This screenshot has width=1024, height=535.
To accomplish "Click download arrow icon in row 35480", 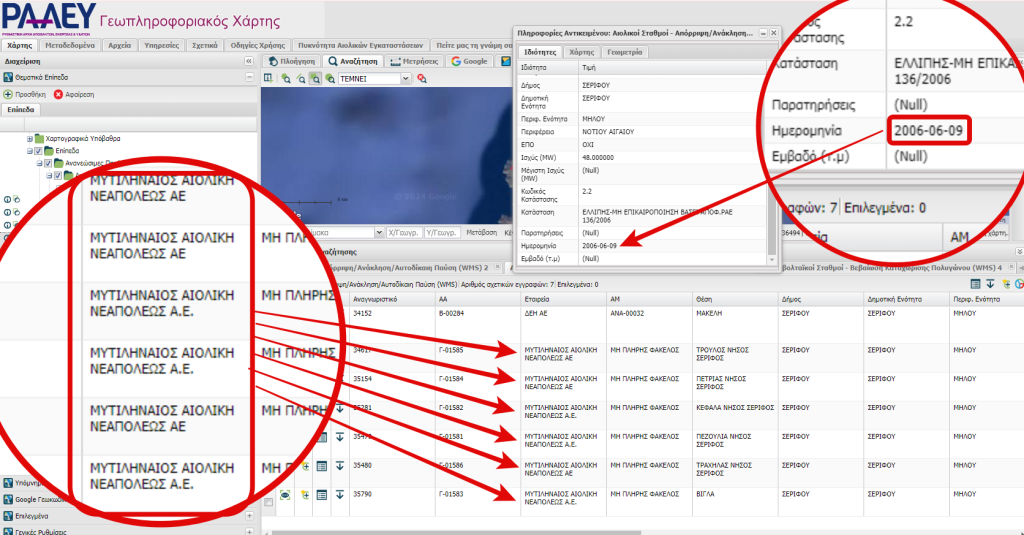I will click(340, 466).
